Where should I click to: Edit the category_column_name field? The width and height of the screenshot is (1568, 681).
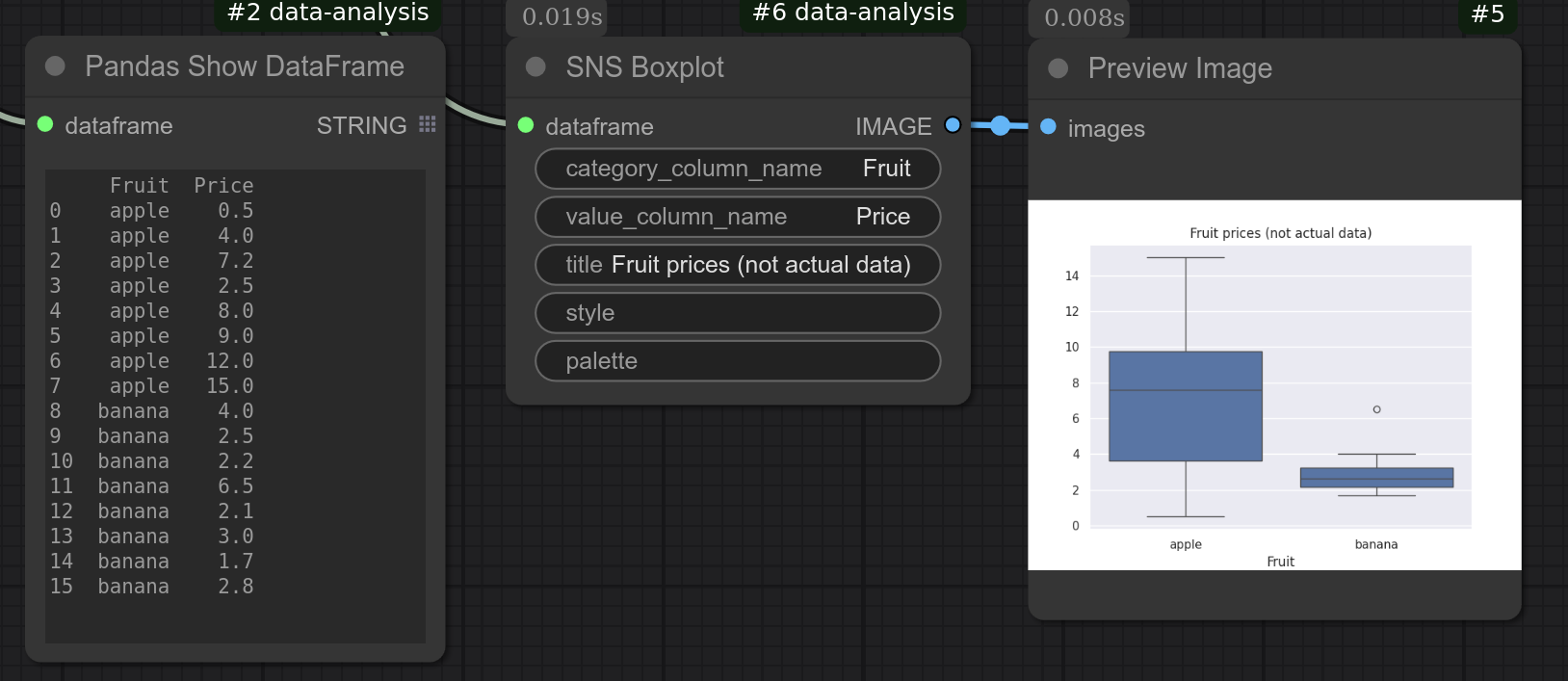(738, 169)
